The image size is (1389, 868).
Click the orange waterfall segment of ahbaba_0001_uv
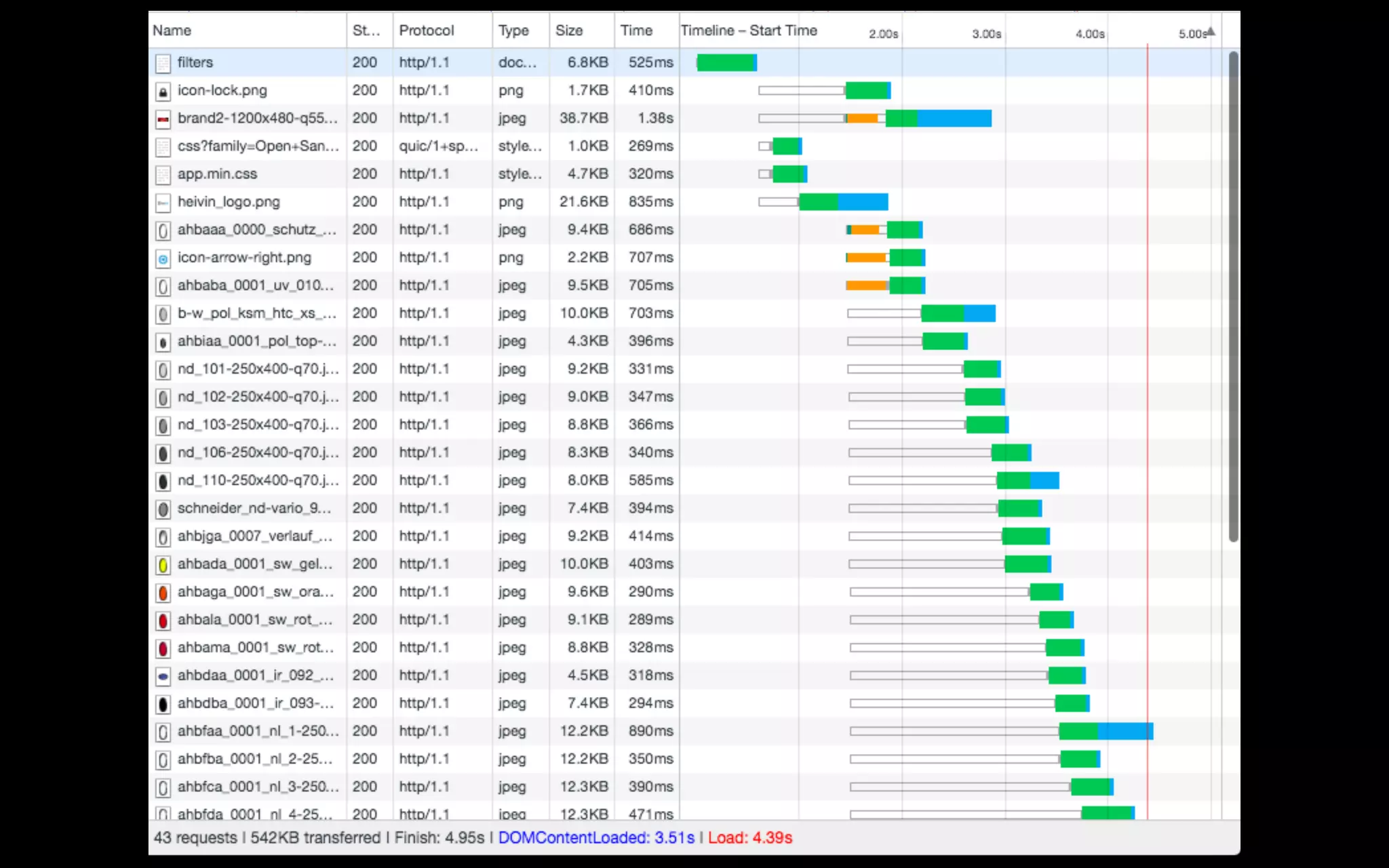pos(866,285)
